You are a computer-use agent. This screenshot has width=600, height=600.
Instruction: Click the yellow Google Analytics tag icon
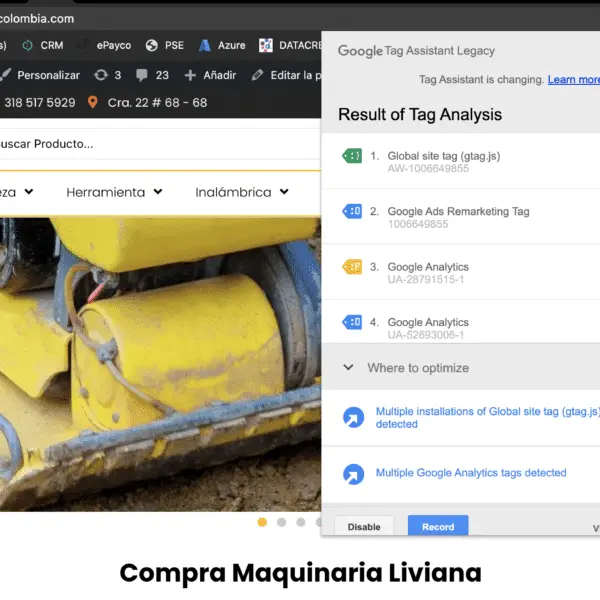point(352,267)
